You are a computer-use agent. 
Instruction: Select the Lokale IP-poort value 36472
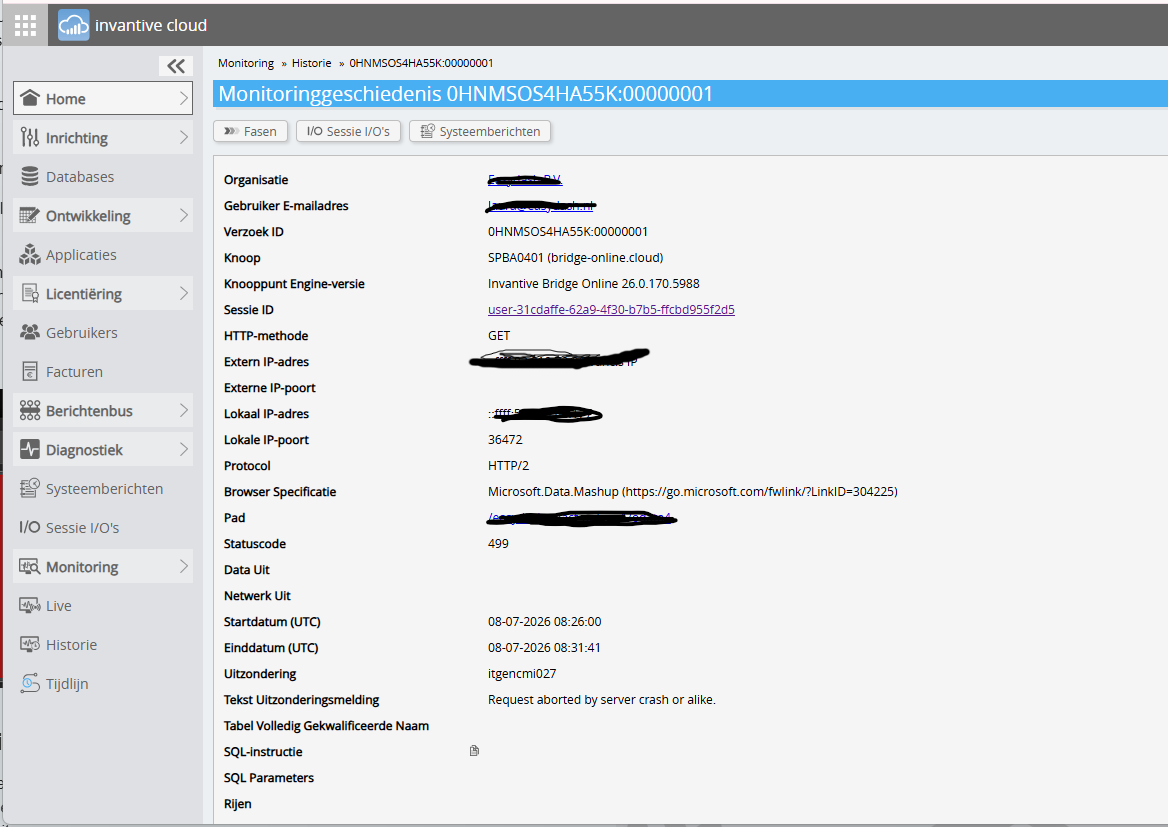pyautogui.click(x=505, y=440)
